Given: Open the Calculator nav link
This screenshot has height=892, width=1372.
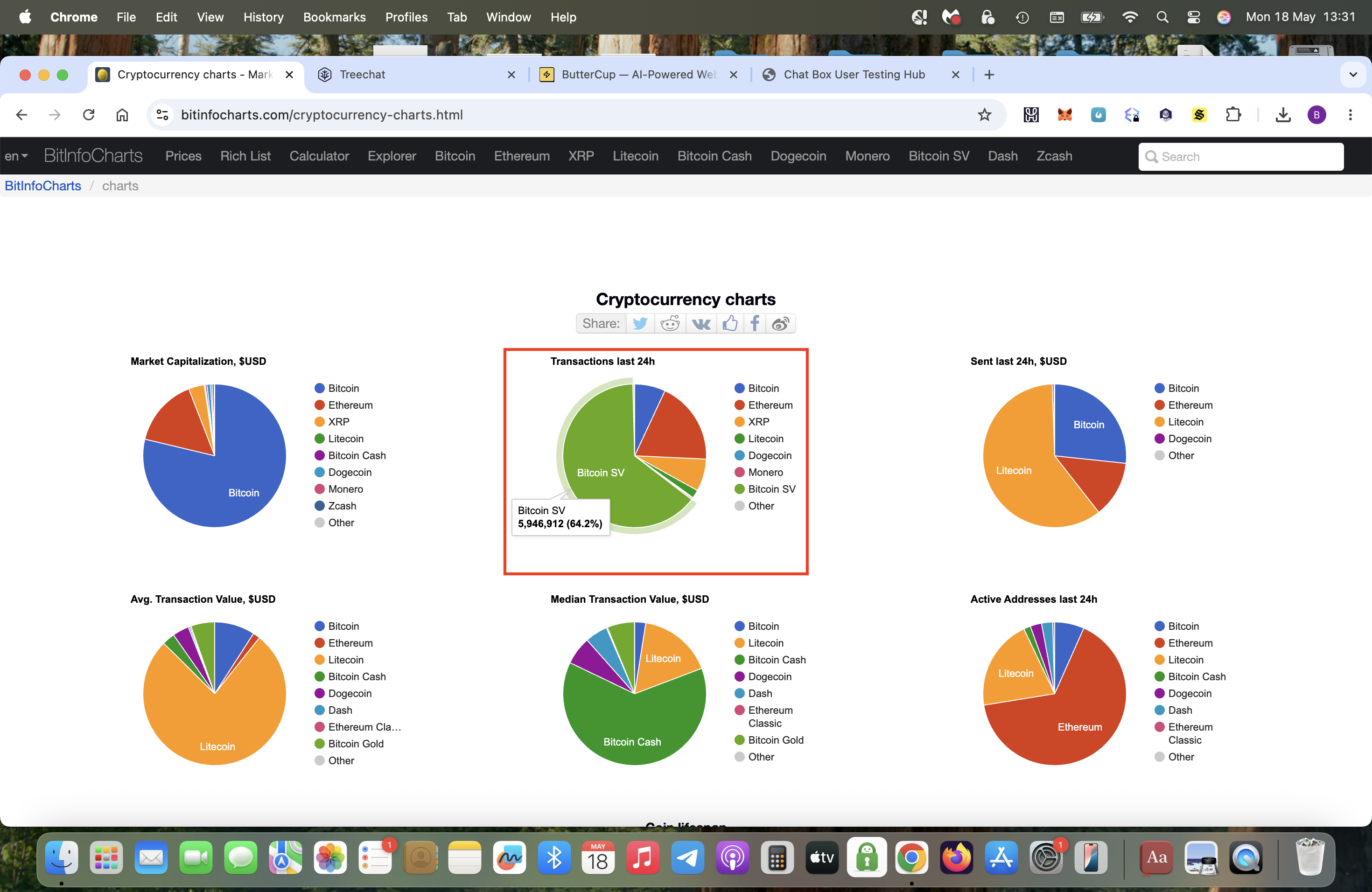Looking at the screenshot, I should [319, 156].
